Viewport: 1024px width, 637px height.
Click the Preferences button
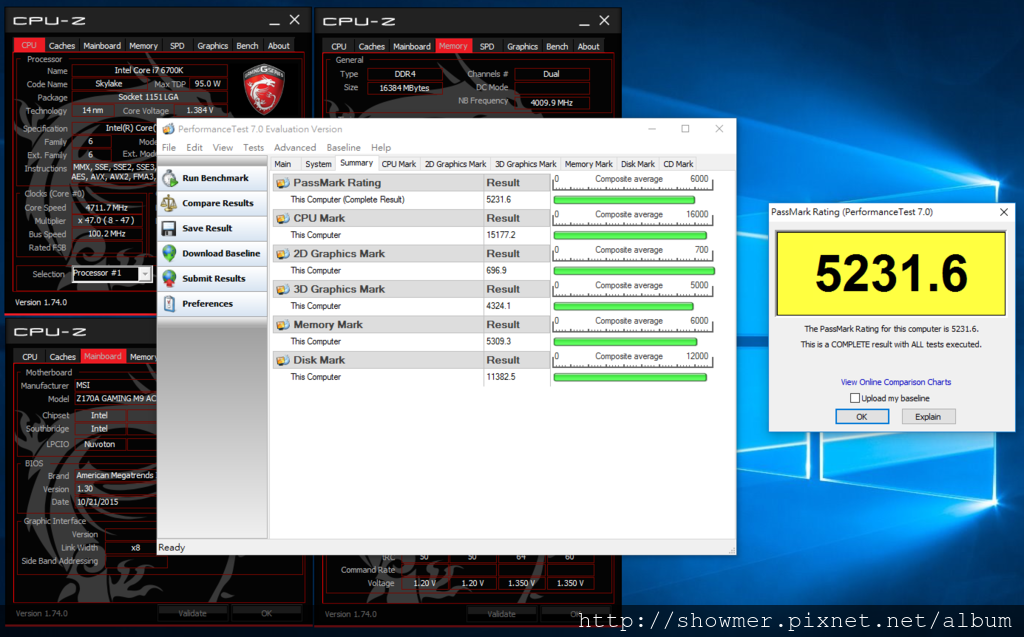coord(212,303)
